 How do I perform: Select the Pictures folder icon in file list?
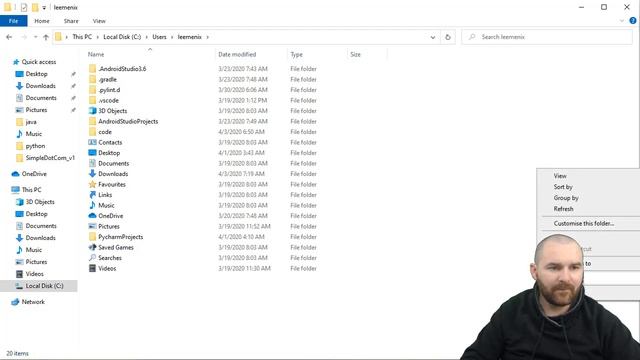(93, 227)
